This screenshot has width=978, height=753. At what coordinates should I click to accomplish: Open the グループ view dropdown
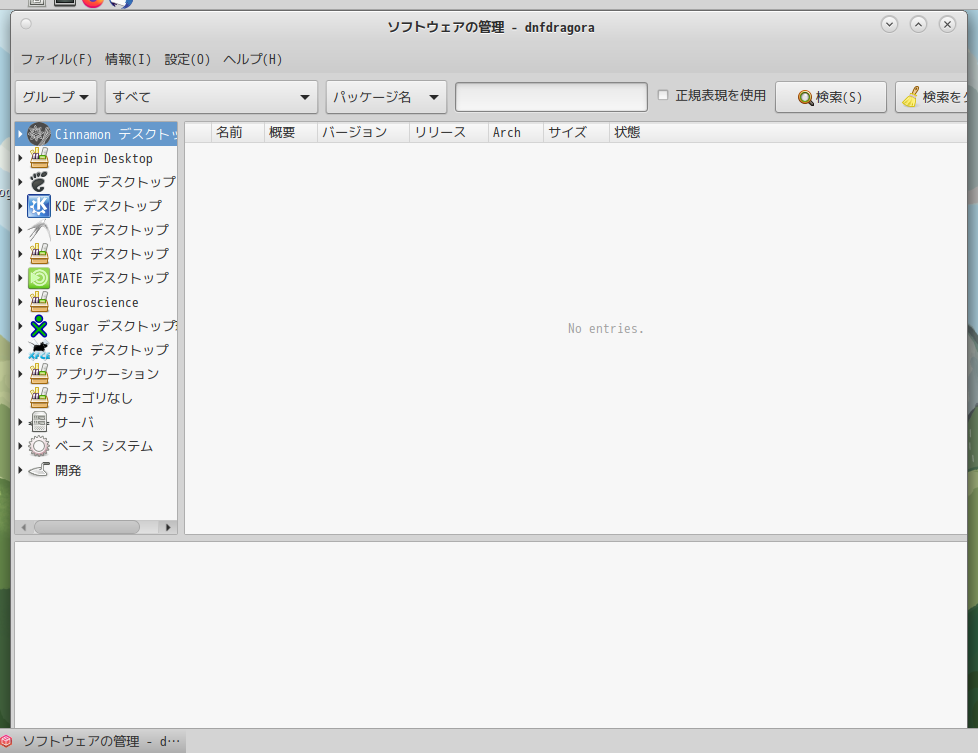(x=56, y=97)
